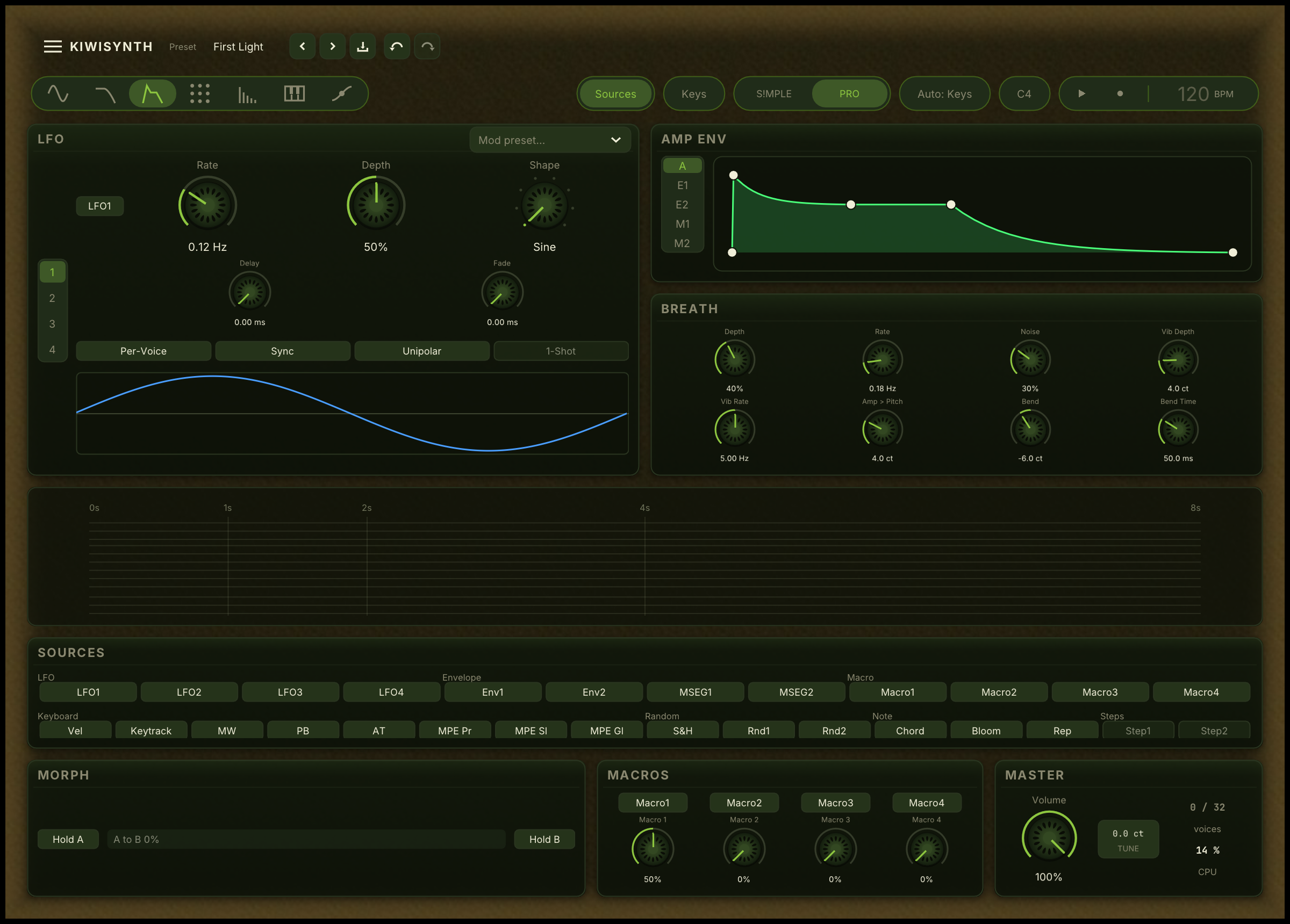Open the Mod preset dropdown
This screenshot has height=924, width=1290.
click(550, 140)
